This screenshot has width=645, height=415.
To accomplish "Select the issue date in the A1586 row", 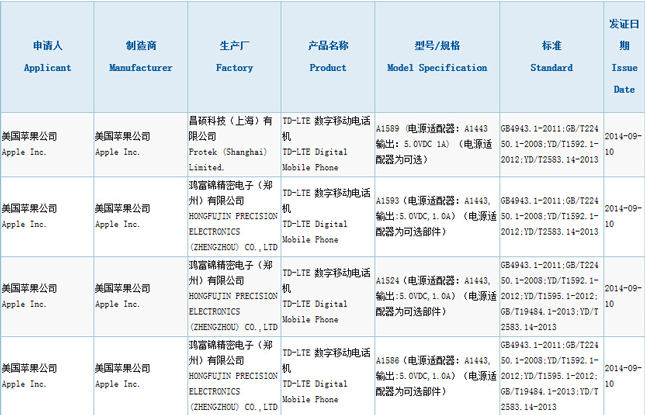I will (x=624, y=375).
